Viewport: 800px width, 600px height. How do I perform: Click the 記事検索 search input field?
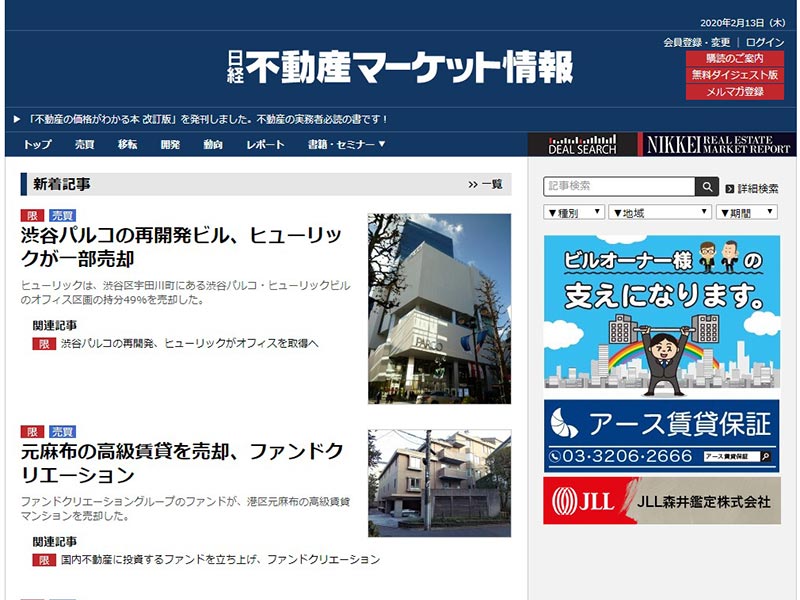pos(619,187)
